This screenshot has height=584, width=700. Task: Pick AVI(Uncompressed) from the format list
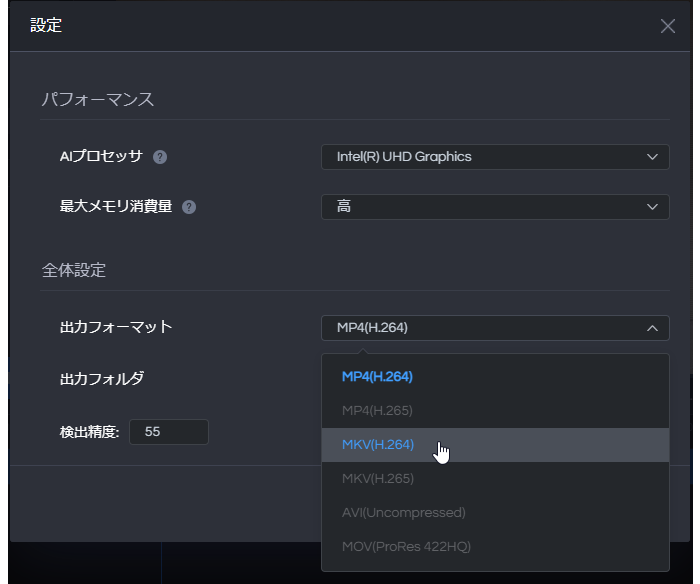(495, 513)
